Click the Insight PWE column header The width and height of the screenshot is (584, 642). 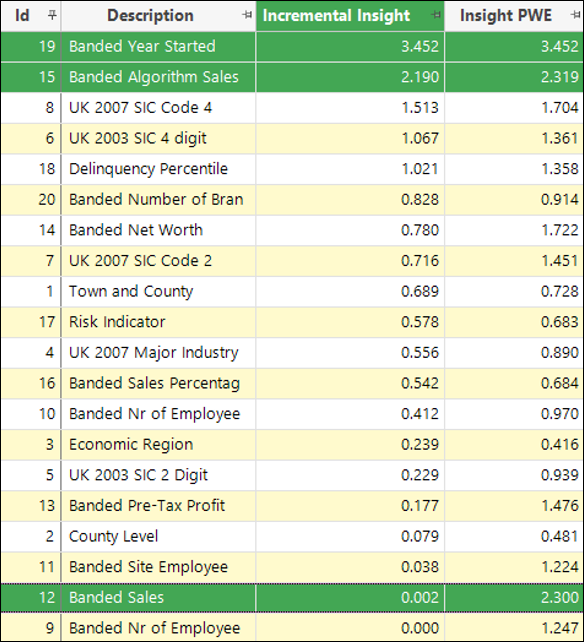coord(506,16)
